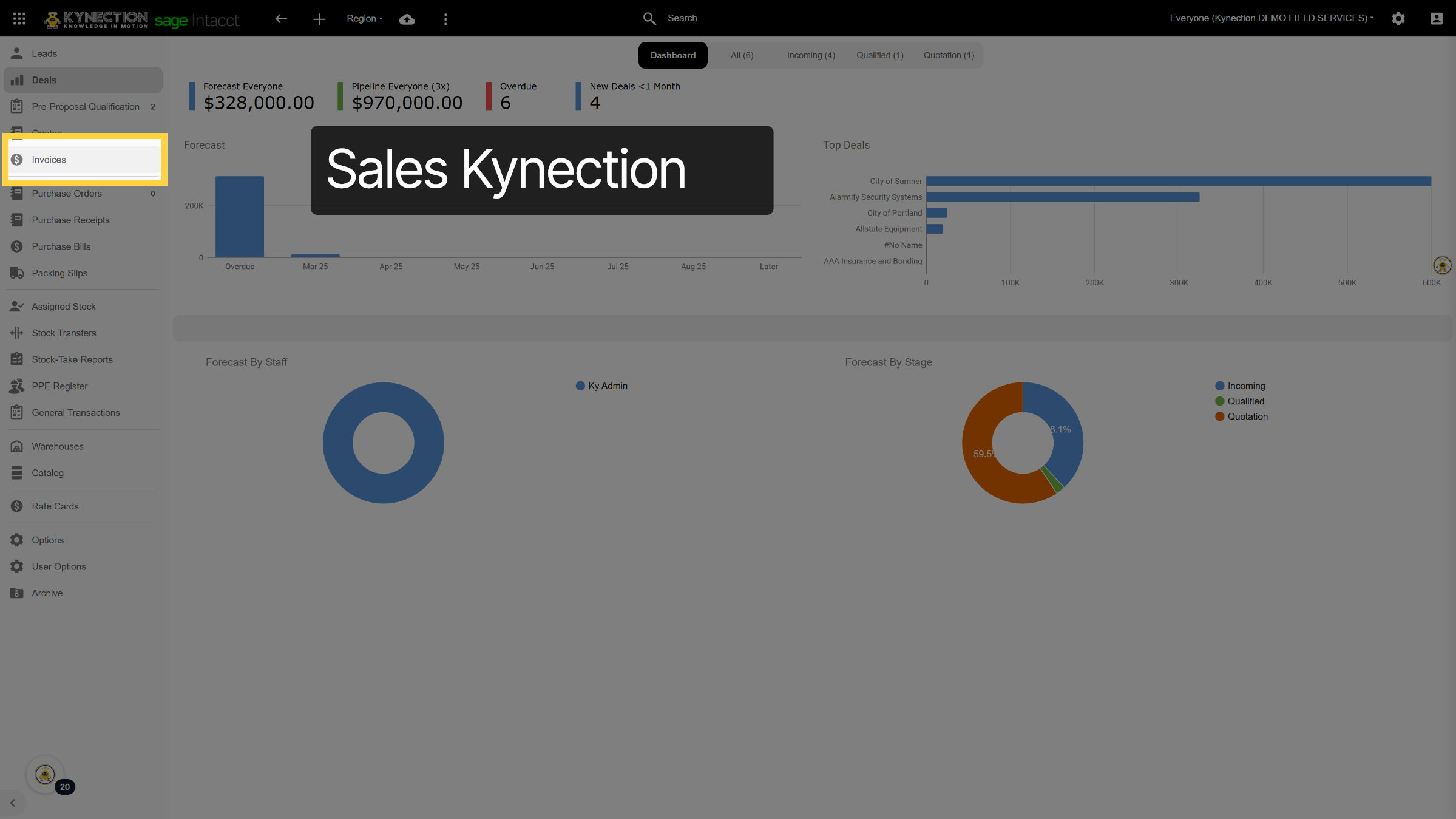Click the Purchase Receipts icon
The image size is (1456, 819).
coord(17,220)
